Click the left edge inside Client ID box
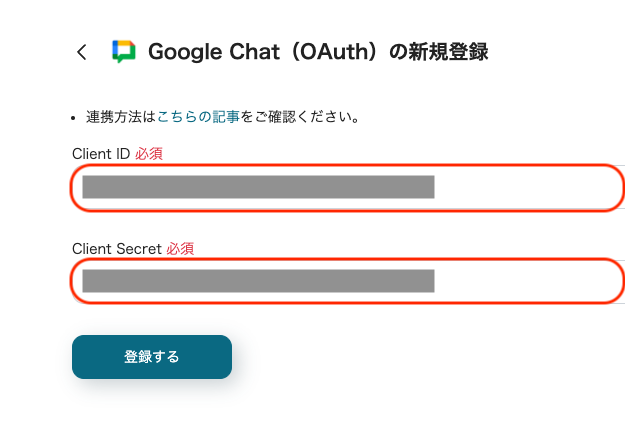 pos(77,187)
